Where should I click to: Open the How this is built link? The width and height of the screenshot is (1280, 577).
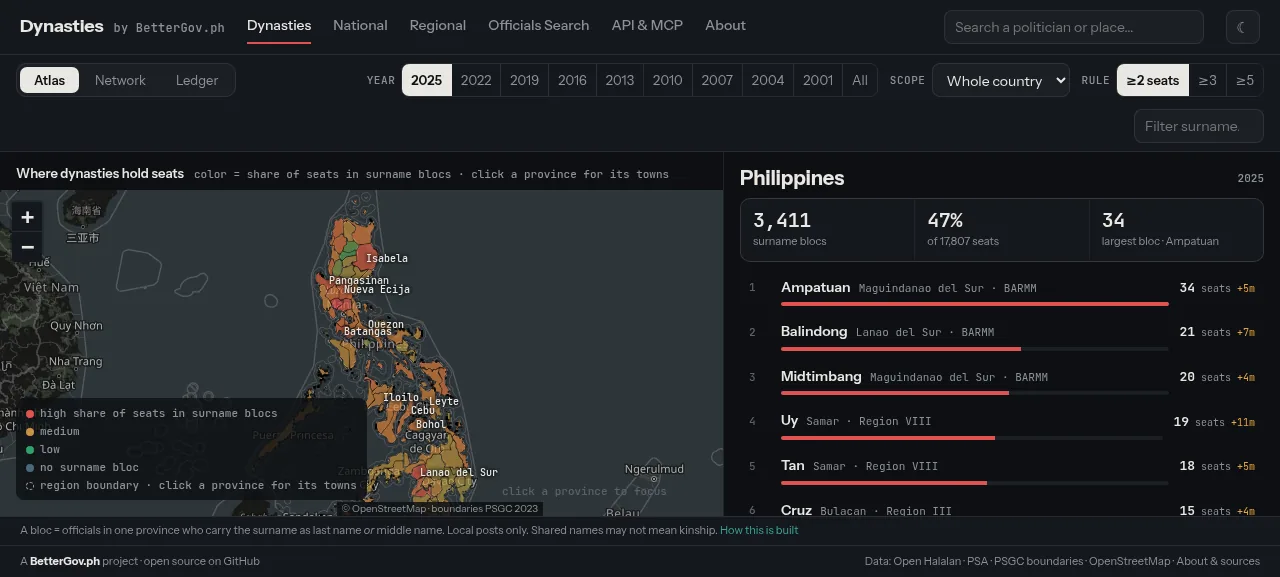759,530
